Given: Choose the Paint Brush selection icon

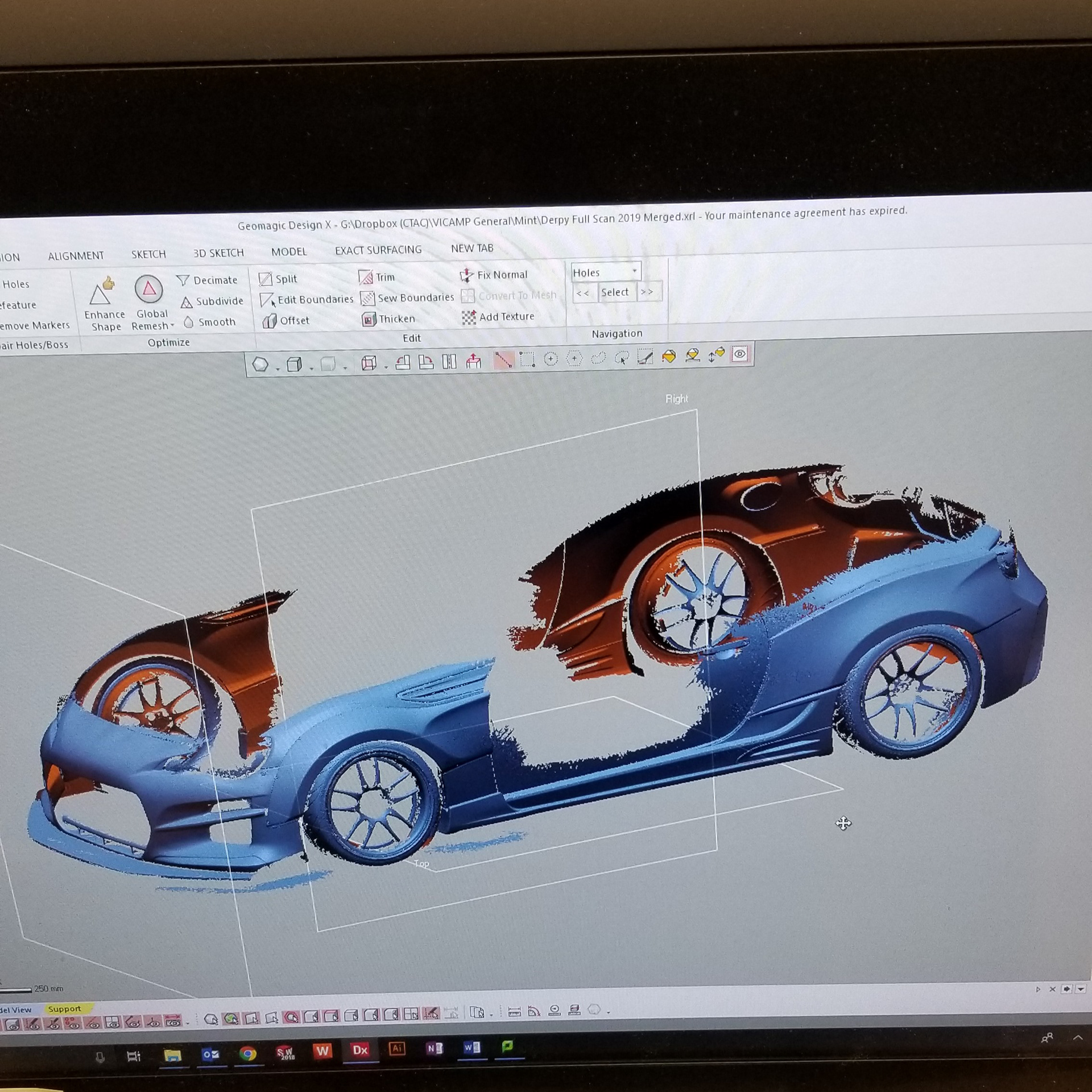Looking at the screenshot, I should click(646, 357).
